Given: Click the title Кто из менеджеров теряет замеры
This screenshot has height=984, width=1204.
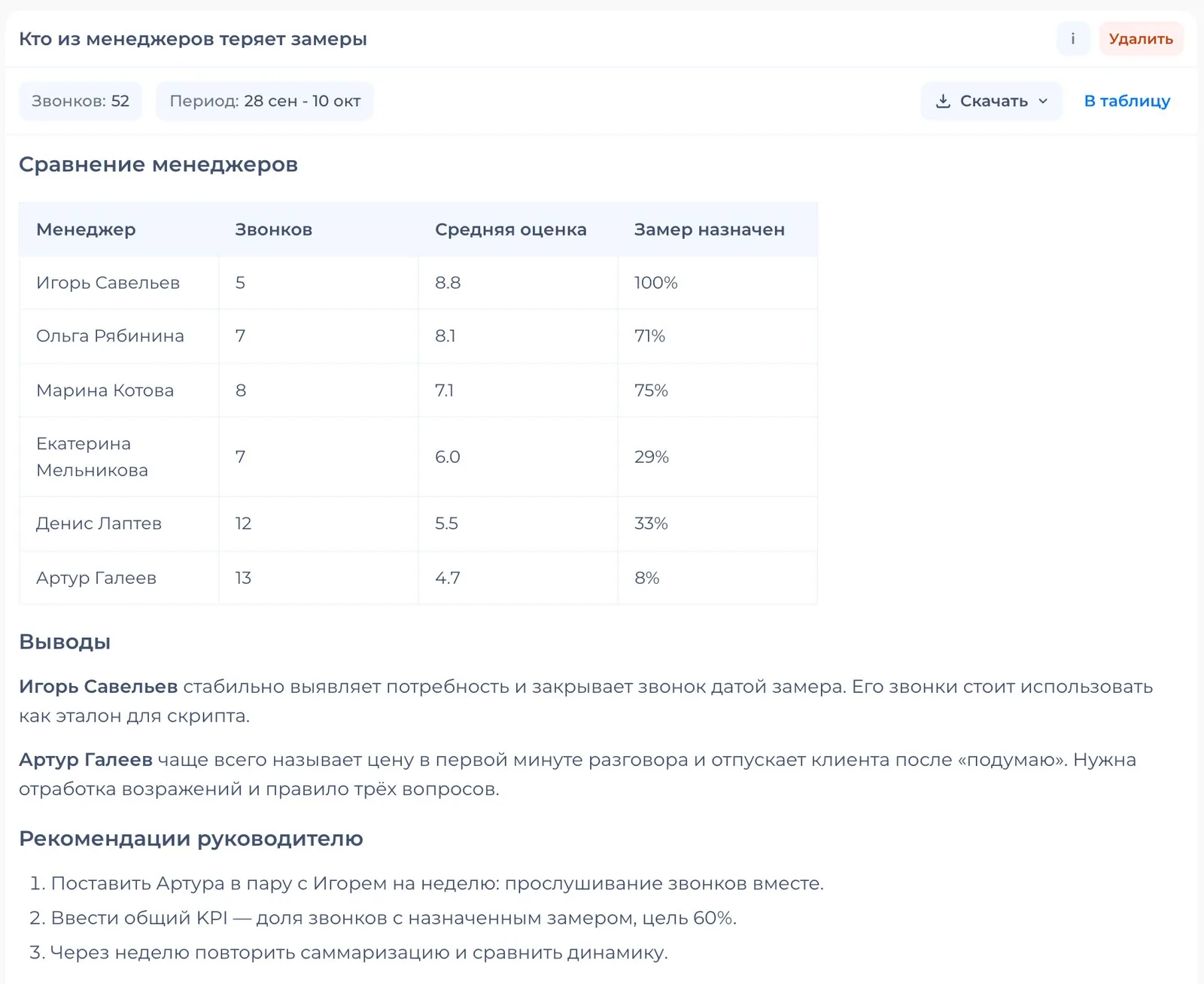Looking at the screenshot, I should pyautogui.click(x=193, y=39).
